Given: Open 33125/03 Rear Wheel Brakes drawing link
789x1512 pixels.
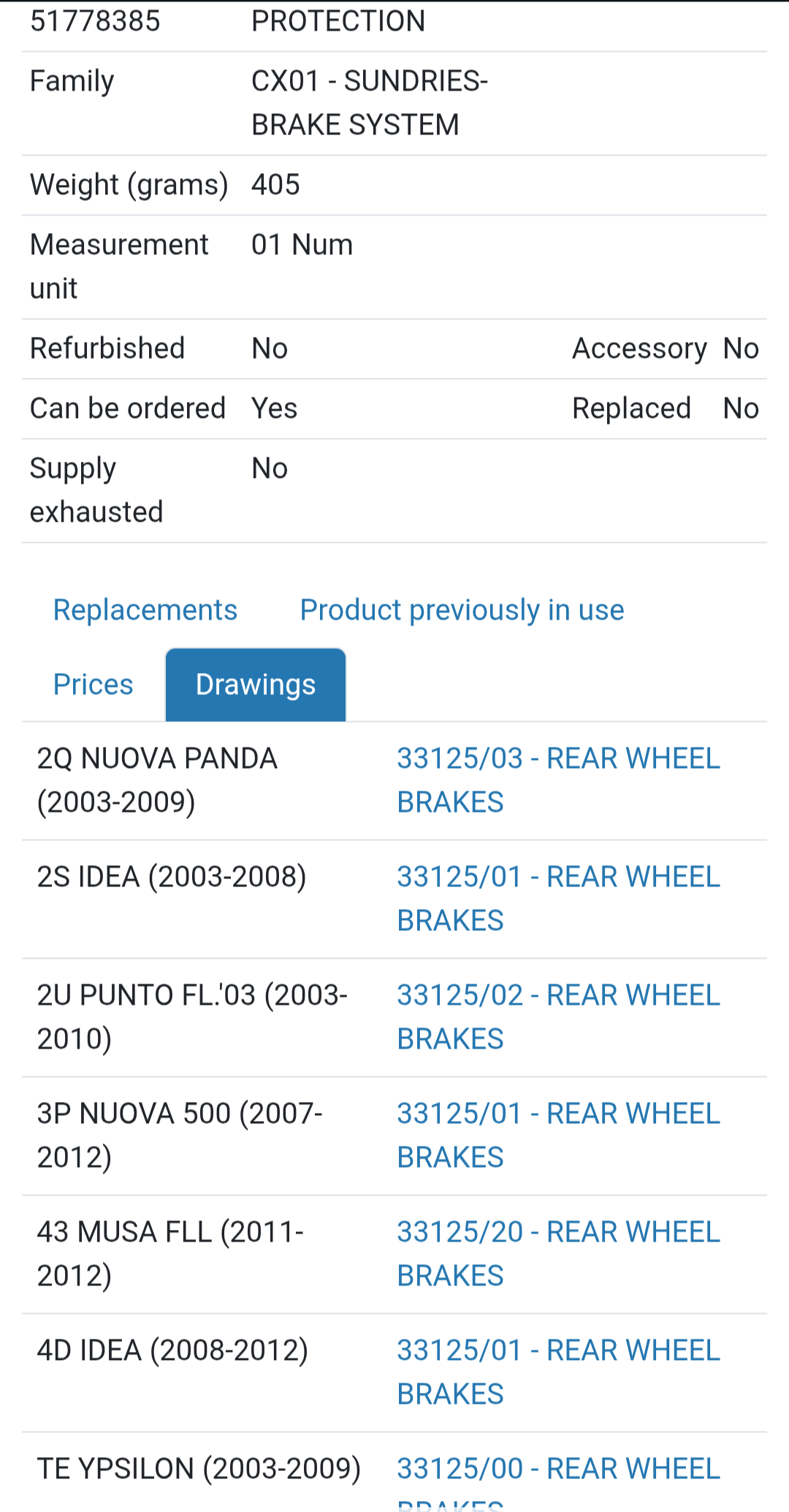Looking at the screenshot, I should coord(558,780).
